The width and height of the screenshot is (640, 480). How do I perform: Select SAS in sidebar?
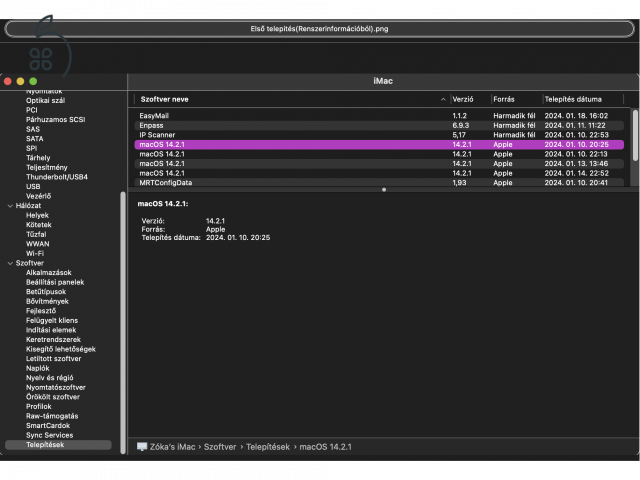[33, 129]
